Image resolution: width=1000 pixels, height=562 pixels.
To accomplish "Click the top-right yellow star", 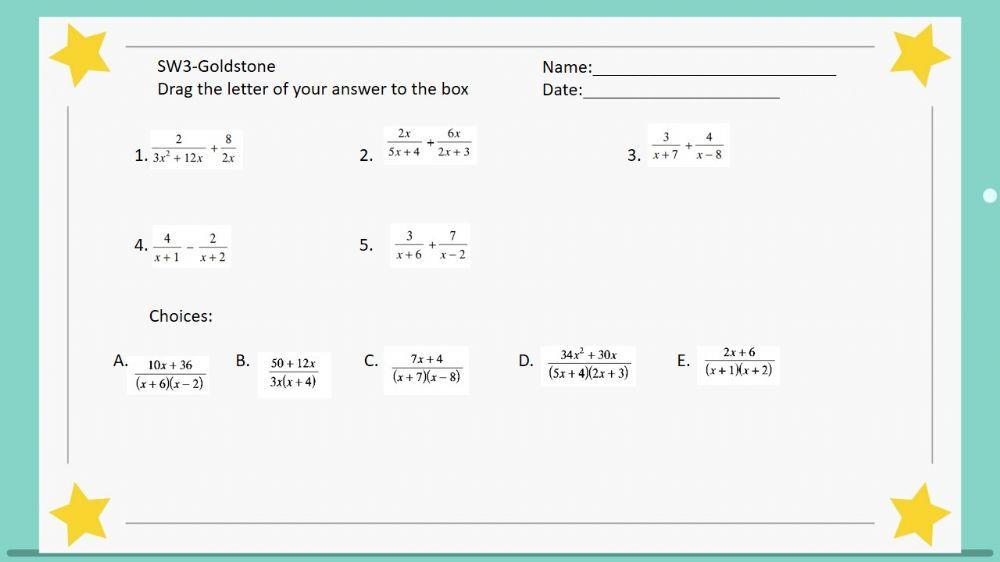I will (x=919, y=54).
